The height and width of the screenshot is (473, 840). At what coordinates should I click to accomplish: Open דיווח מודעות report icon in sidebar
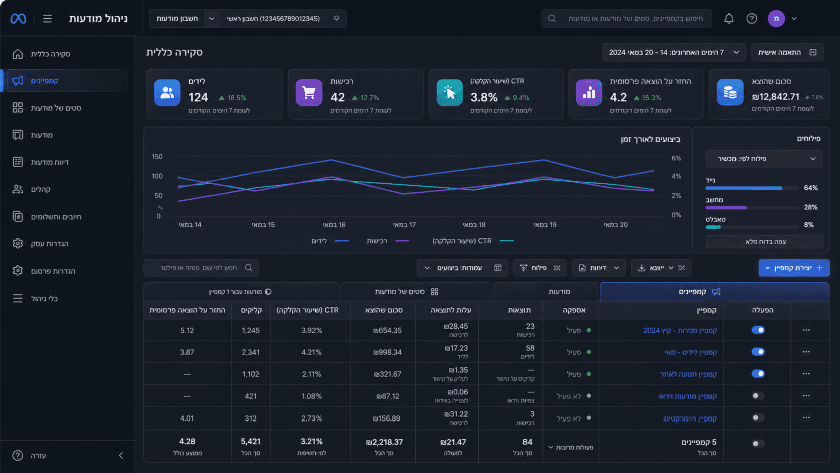coord(18,162)
